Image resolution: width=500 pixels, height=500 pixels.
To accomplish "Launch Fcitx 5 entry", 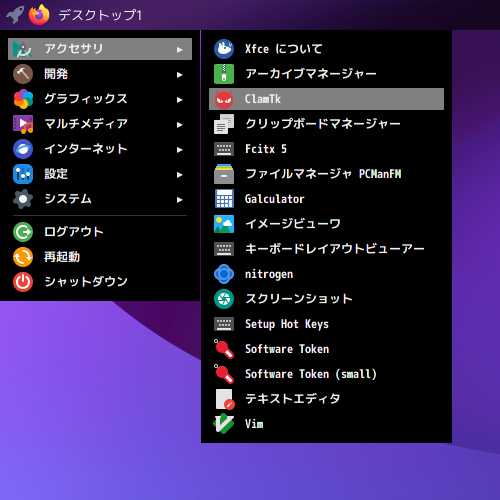I will [326, 149].
